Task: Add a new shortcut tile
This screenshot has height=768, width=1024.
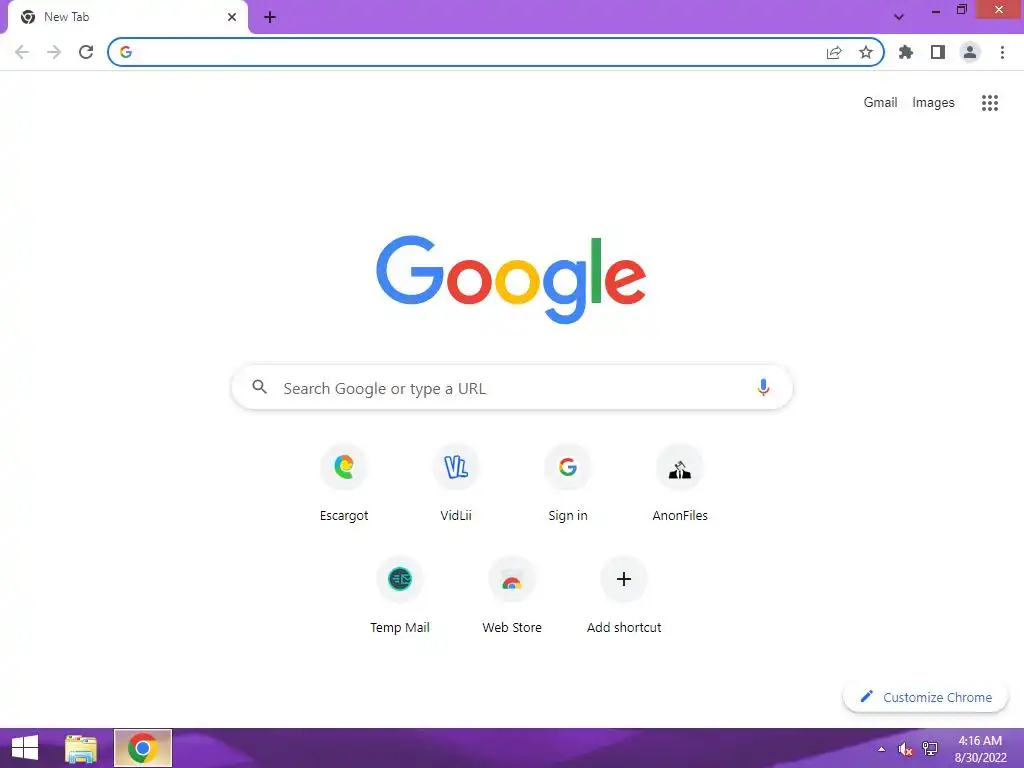Action: coord(624,596)
